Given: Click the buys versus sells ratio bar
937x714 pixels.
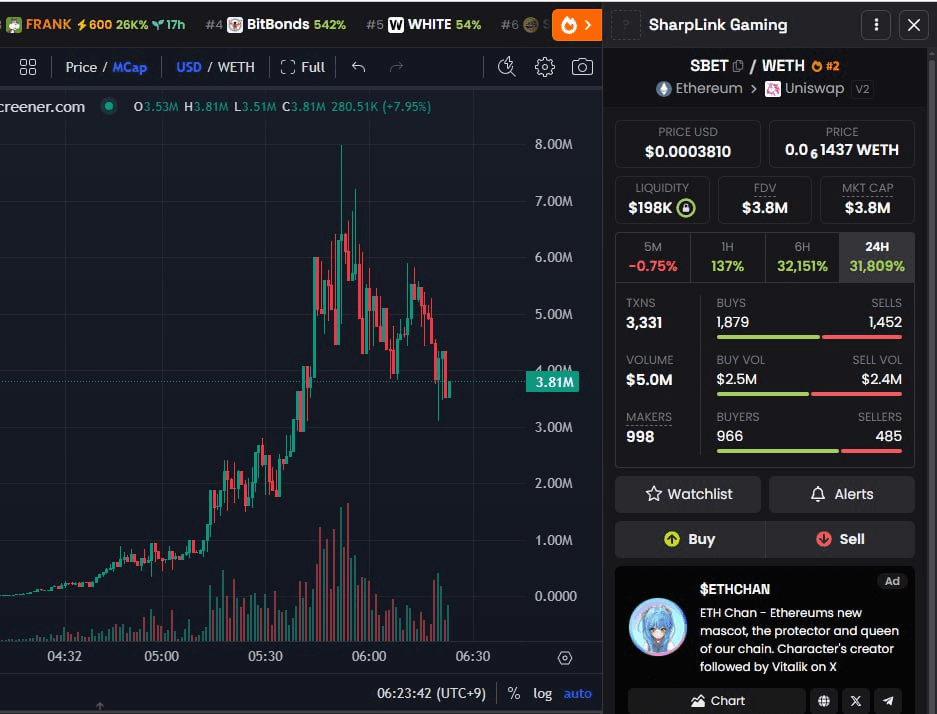Looking at the screenshot, I should [809, 337].
